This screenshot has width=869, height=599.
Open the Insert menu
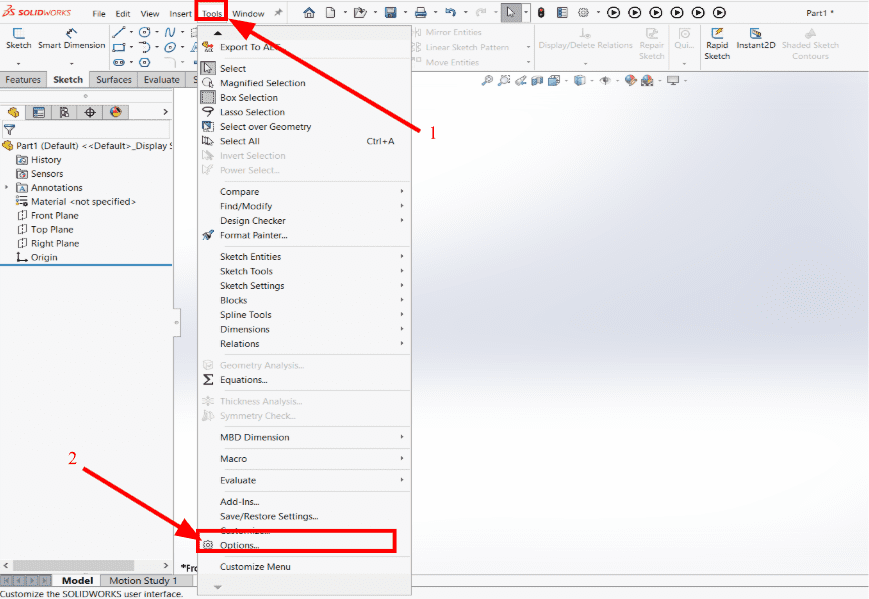[180, 13]
